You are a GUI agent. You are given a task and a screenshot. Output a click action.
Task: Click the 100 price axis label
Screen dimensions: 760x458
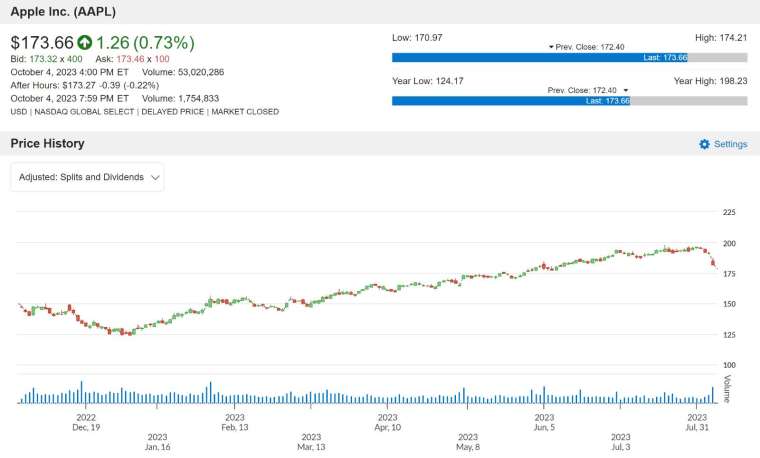729,365
